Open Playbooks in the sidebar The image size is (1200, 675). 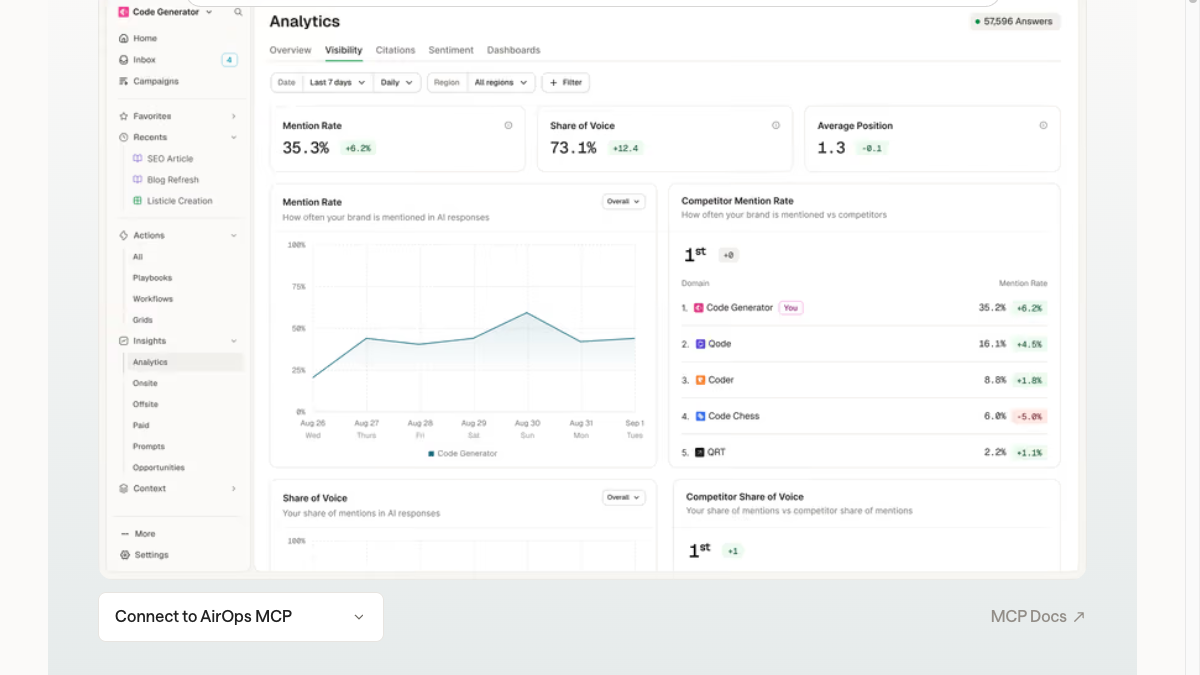pyautogui.click(x=152, y=278)
